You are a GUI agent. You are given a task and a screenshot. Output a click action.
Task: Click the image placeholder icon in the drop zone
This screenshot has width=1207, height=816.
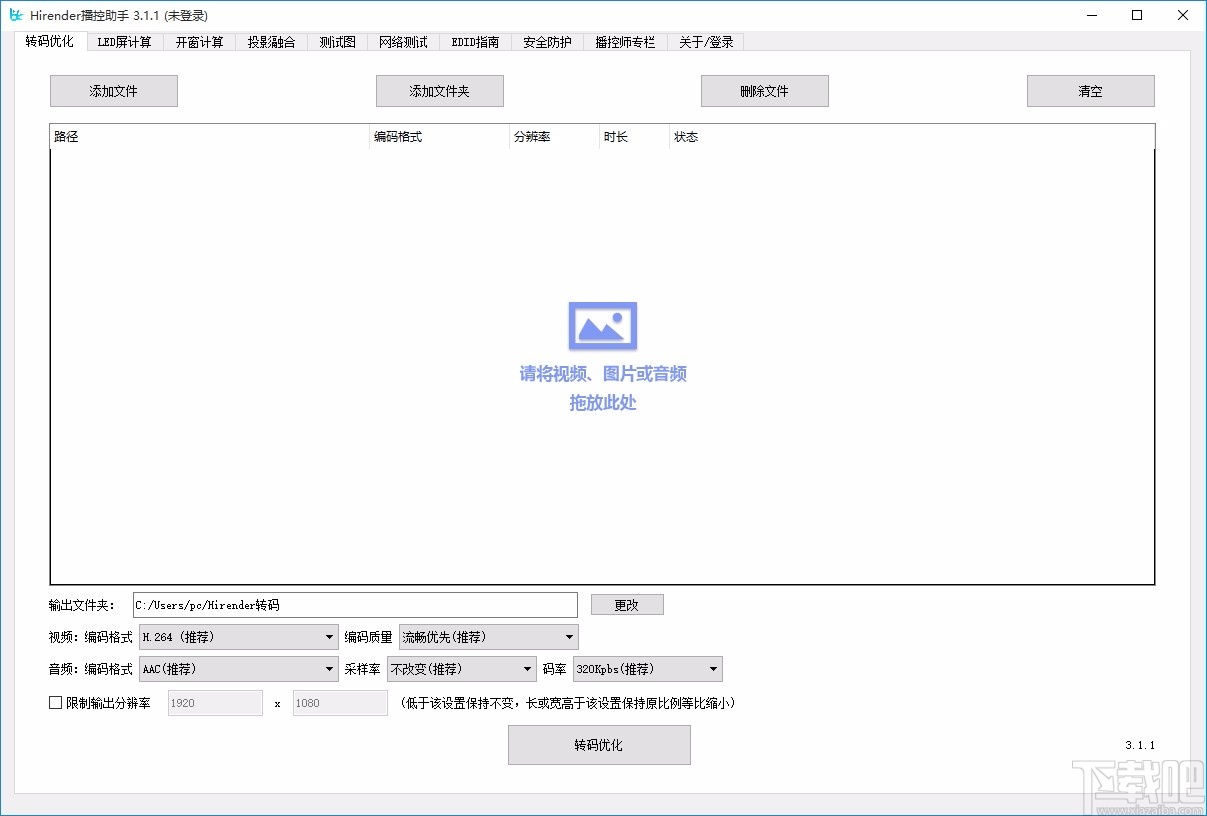tap(601, 324)
